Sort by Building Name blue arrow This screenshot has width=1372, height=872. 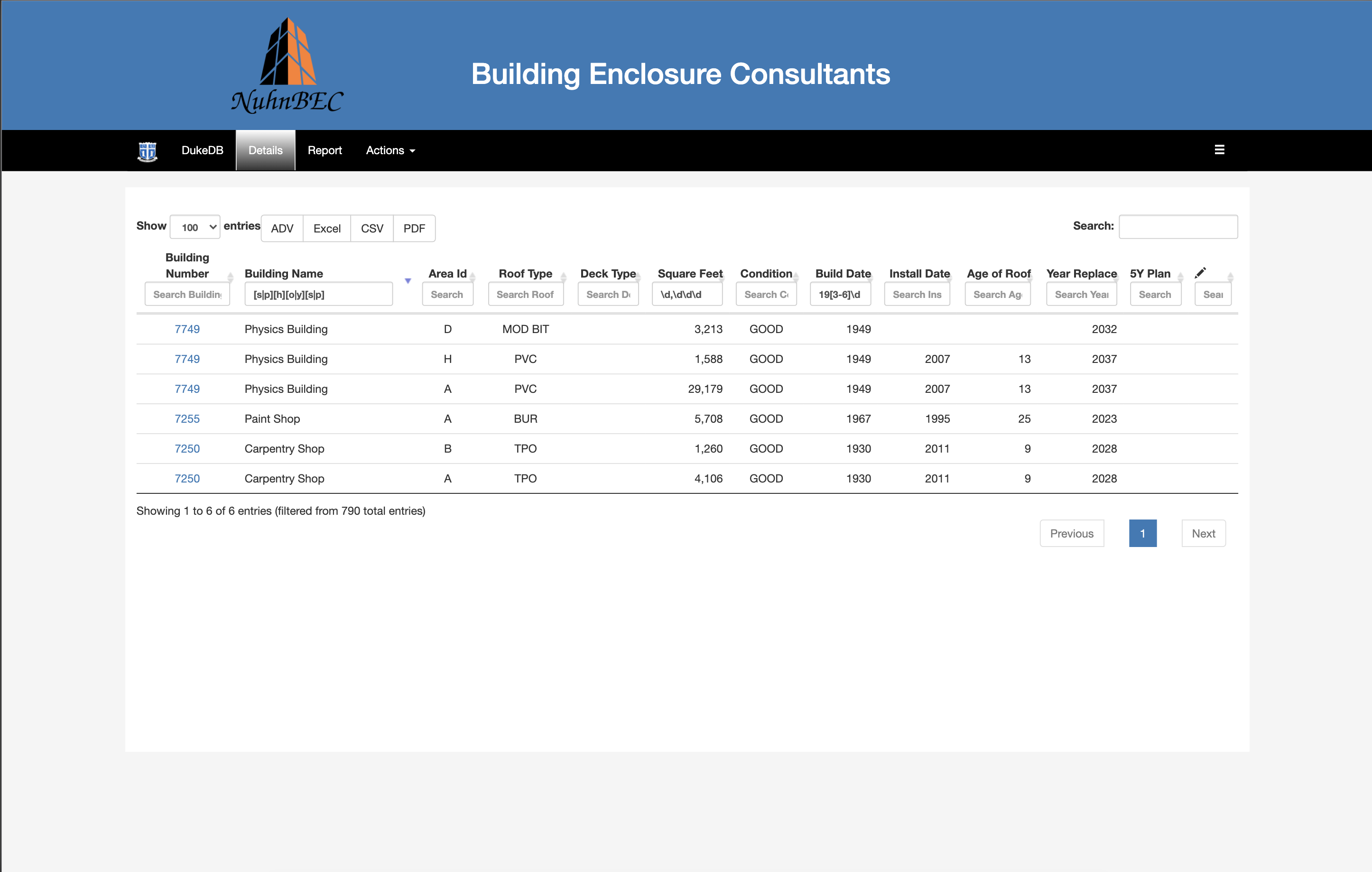point(408,280)
